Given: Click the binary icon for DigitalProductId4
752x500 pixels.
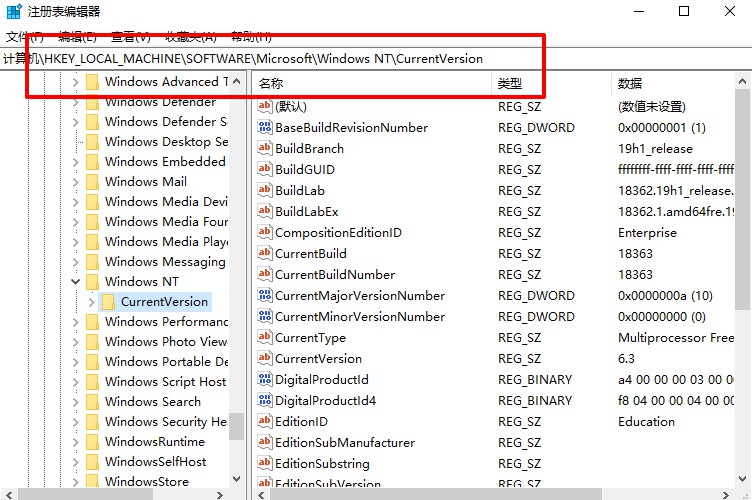Looking at the screenshot, I should pyautogui.click(x=265, y=400).
